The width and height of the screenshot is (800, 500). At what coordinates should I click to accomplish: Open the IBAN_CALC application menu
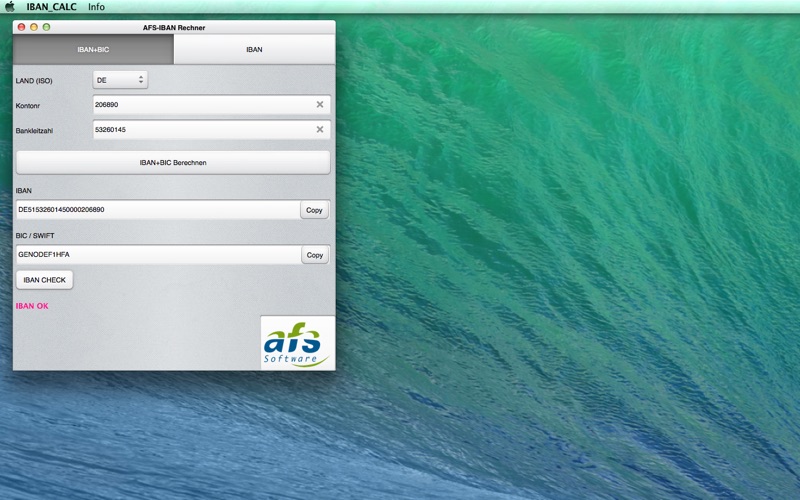(x=51, y=7)
